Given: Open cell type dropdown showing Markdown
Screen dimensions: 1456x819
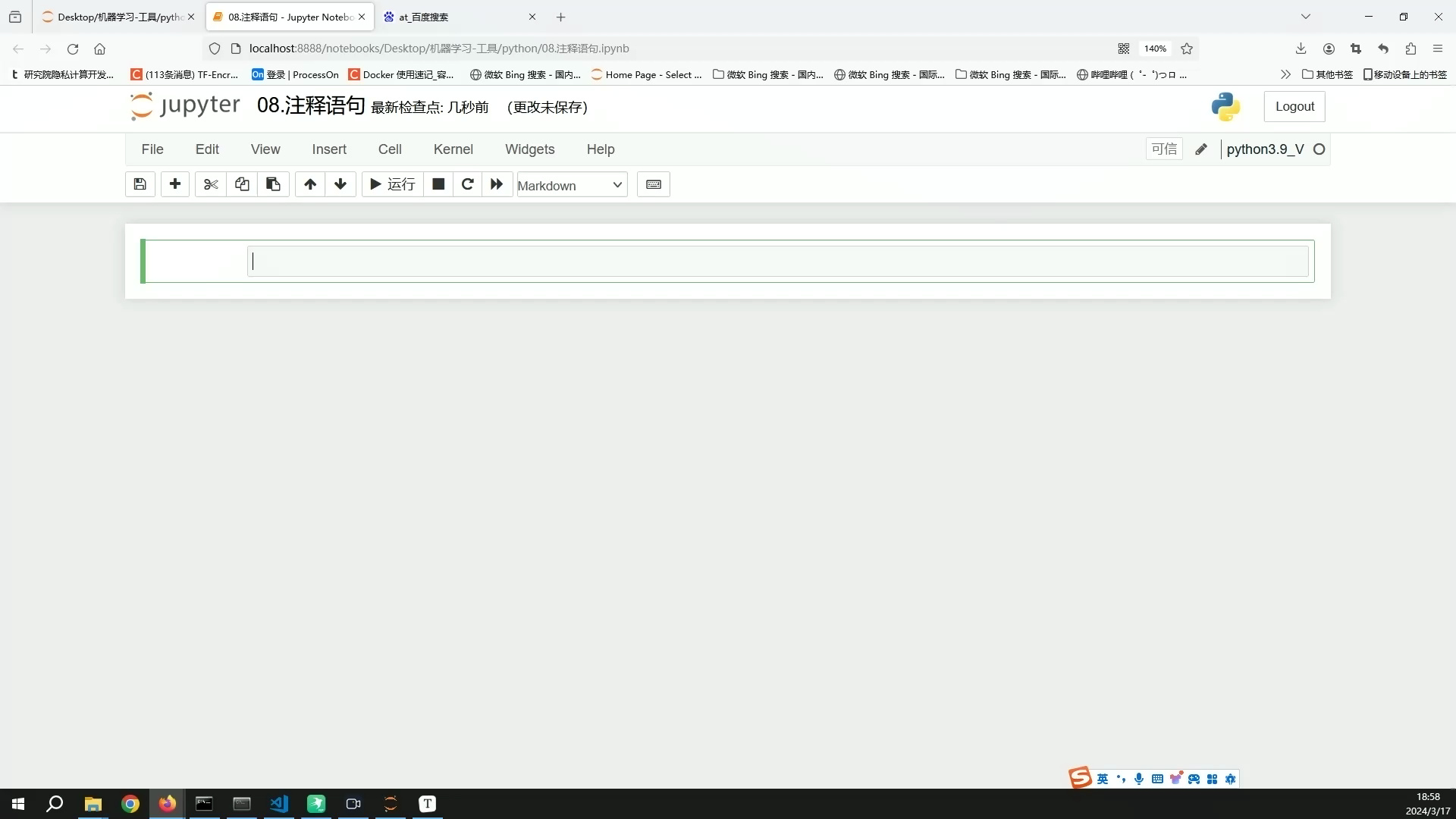Looking at the screenshot, I should (x=572, y=185).
